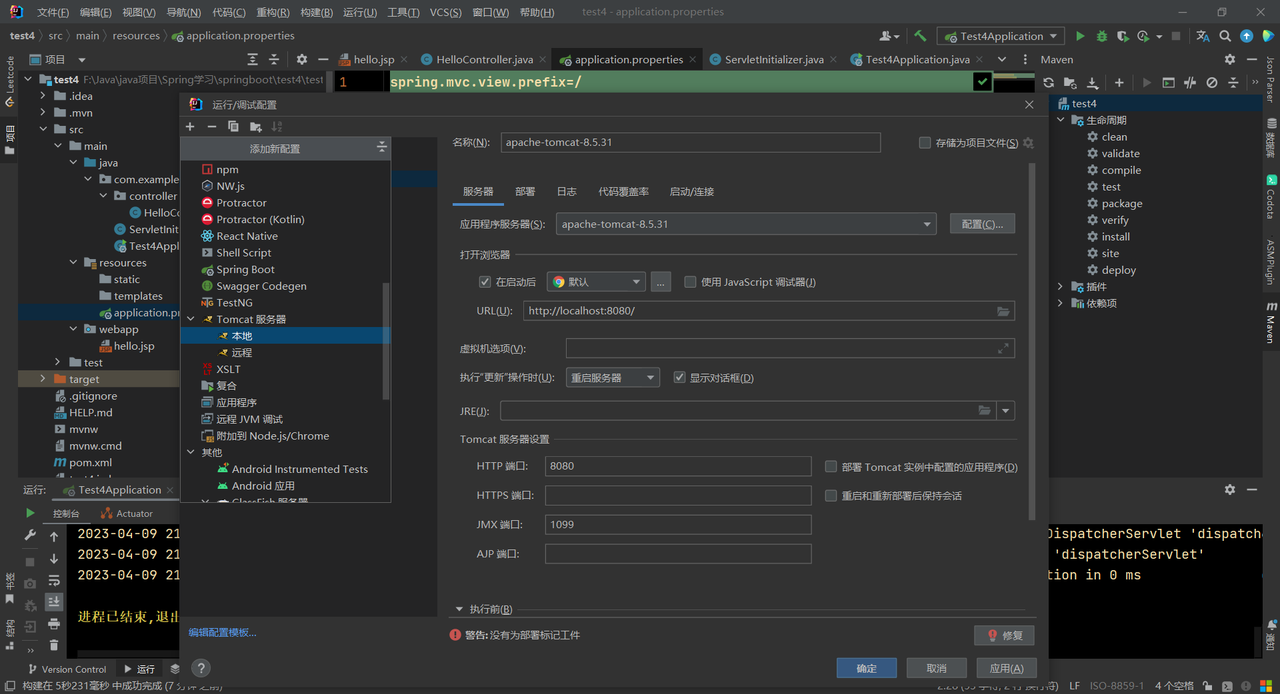1280x694 pixels.
Task: Open the translate icon in main toolbar
Action: pos(1202,36)
